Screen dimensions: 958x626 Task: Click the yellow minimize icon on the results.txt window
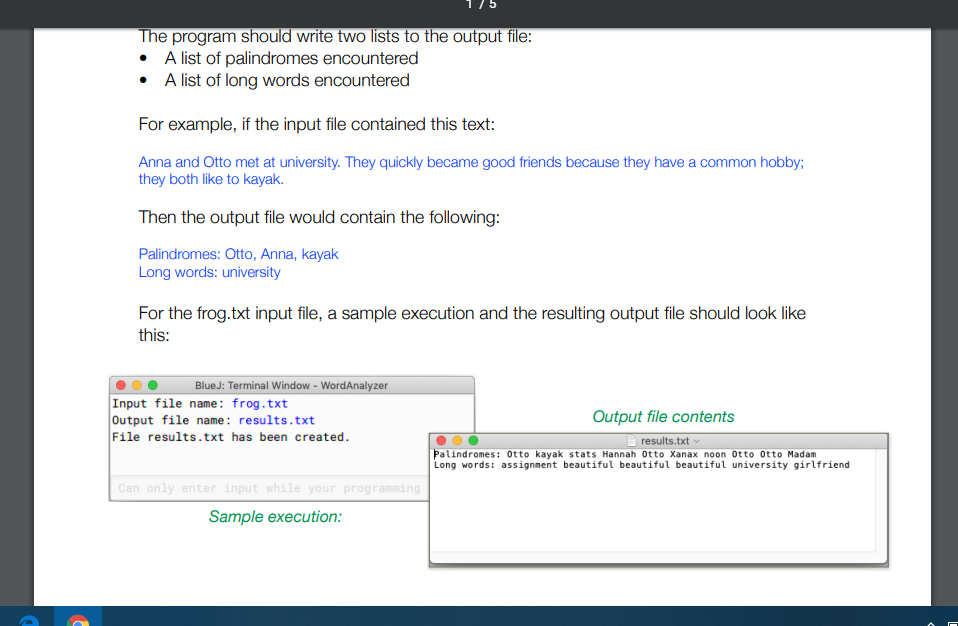456,440
